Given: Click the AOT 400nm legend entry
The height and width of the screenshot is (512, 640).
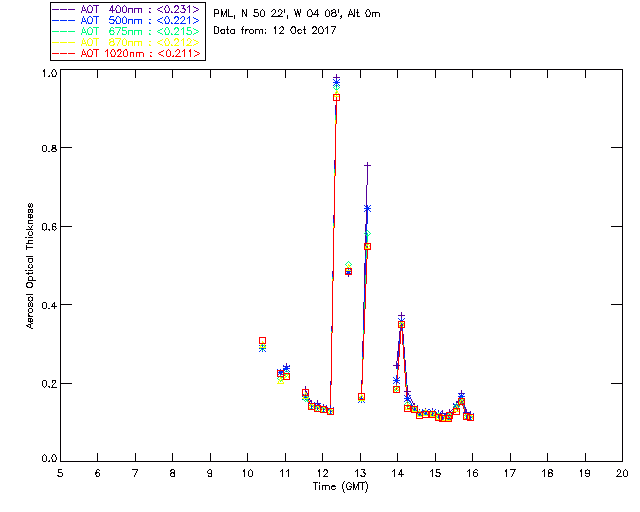Looking at the screenshot, I should (126, 9).
